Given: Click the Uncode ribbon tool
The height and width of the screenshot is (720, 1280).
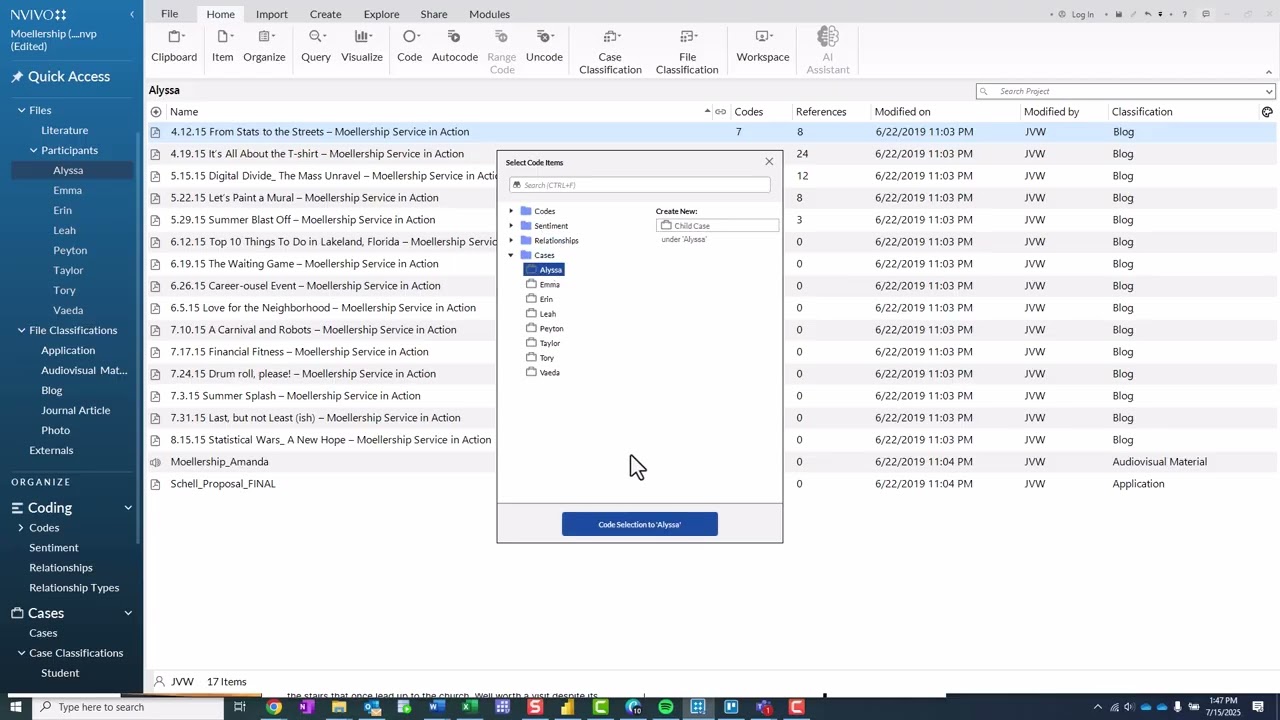Looking at the screenshot, I should (544, 47).
